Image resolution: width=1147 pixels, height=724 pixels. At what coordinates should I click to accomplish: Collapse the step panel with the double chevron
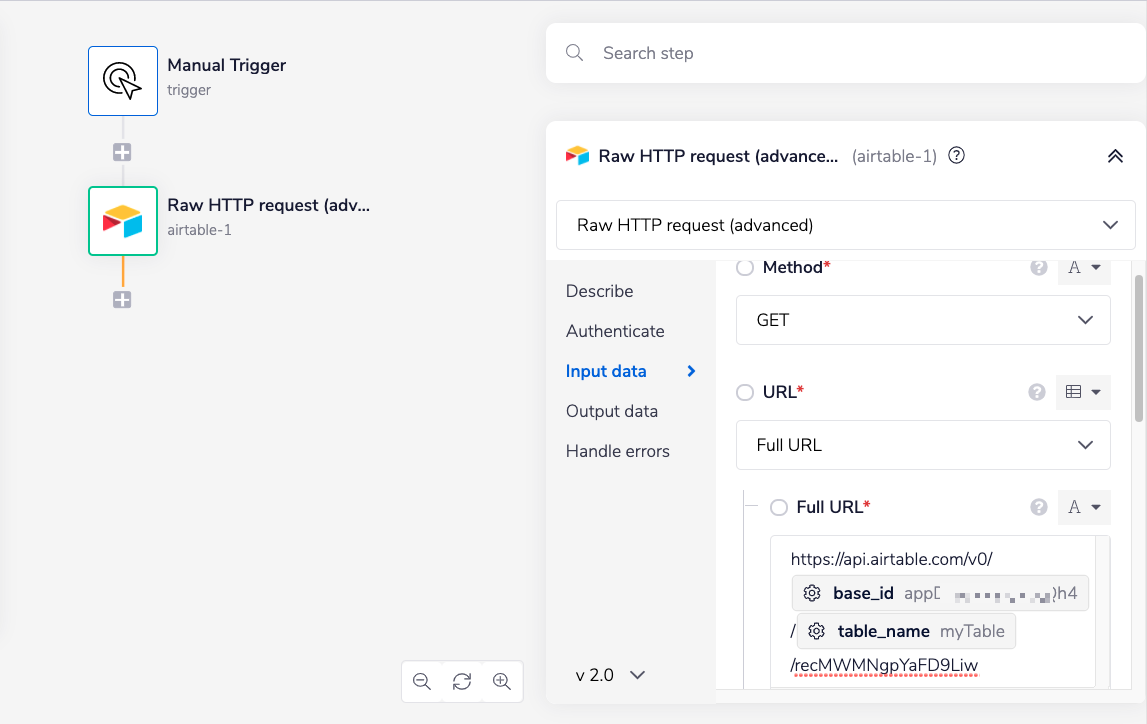pyautogui.click(x=1116, y=156)
